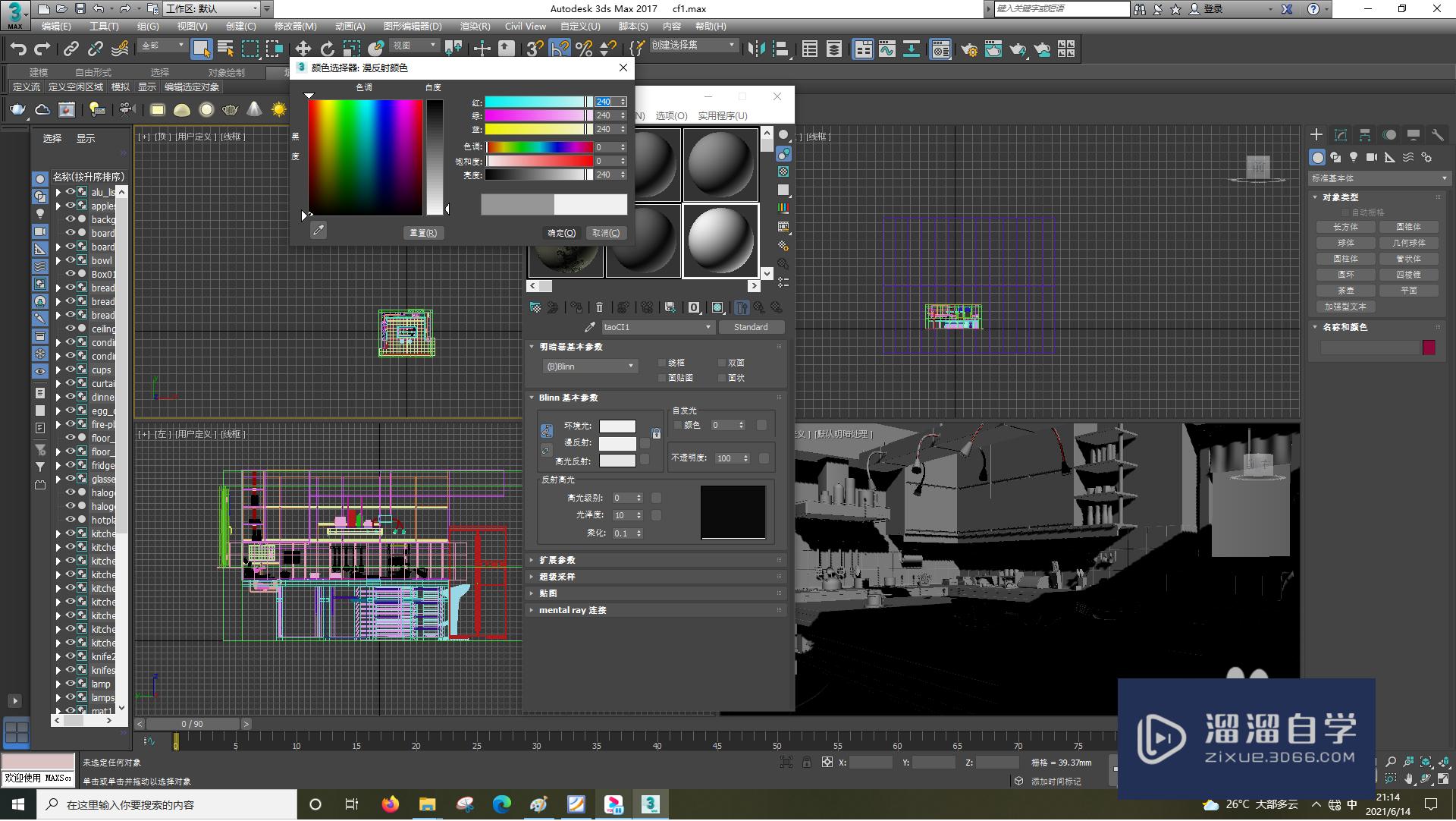Select the Lights category in Create panel
The image size is (1456, 821).
(1354, 157)
